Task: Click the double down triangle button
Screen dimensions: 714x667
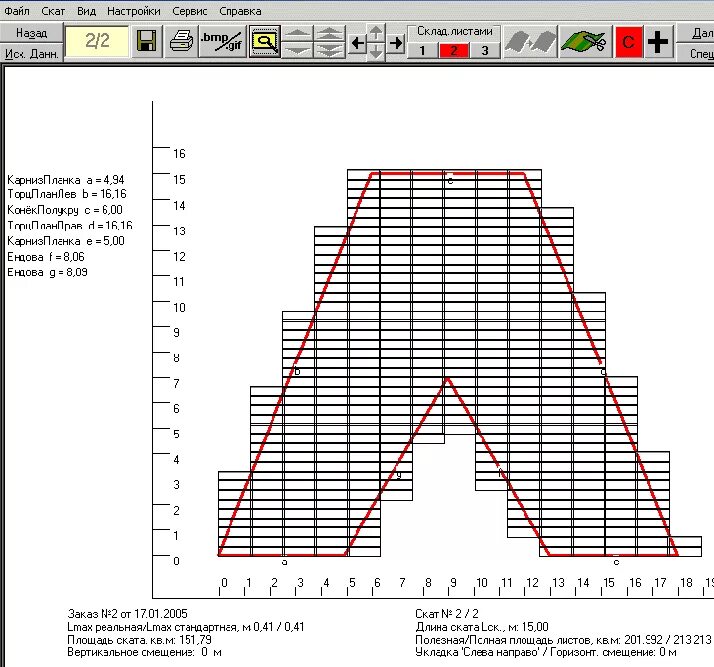Action: pos(330,50)
